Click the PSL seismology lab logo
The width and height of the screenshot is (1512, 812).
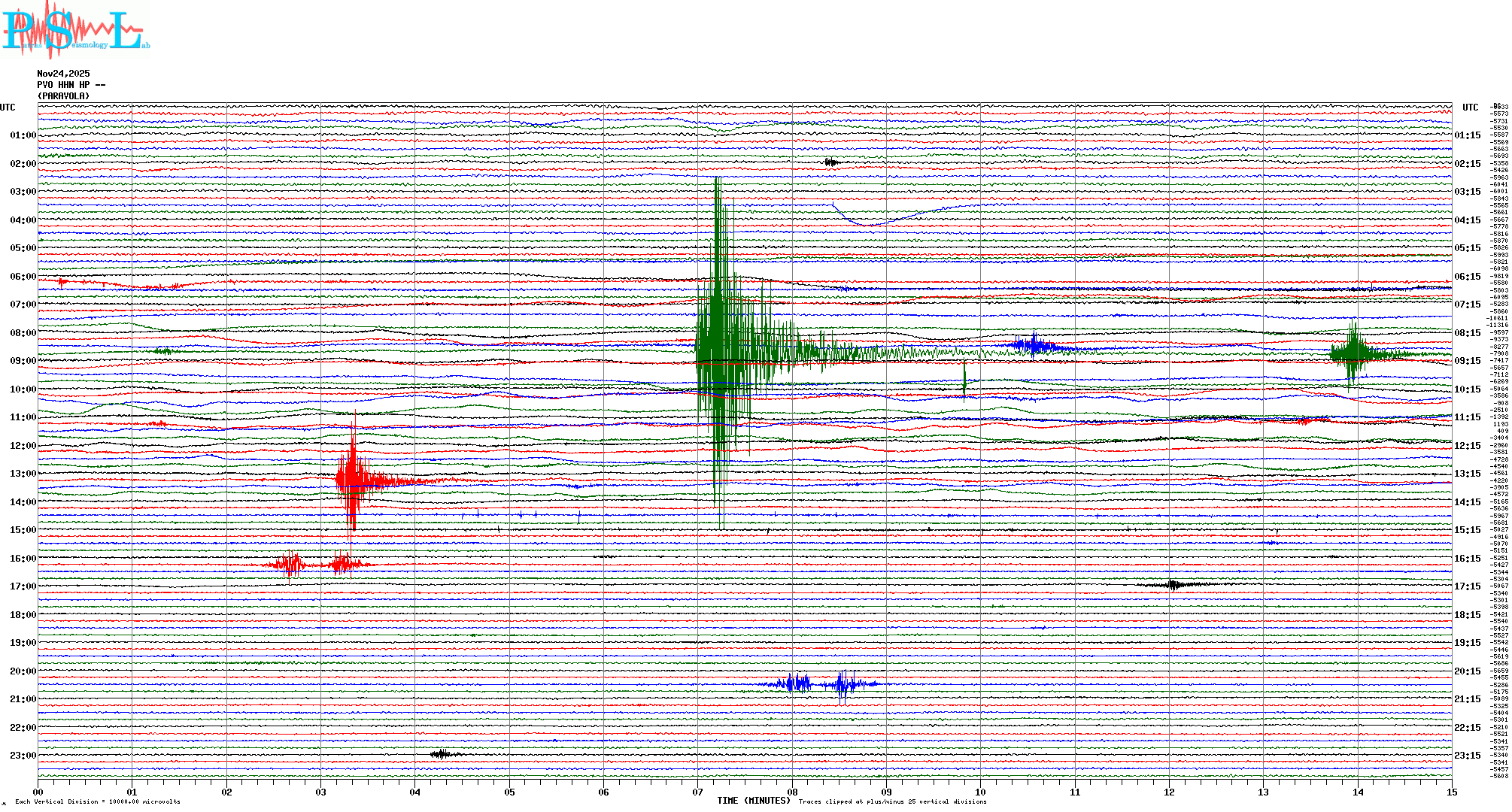point(75,30)
